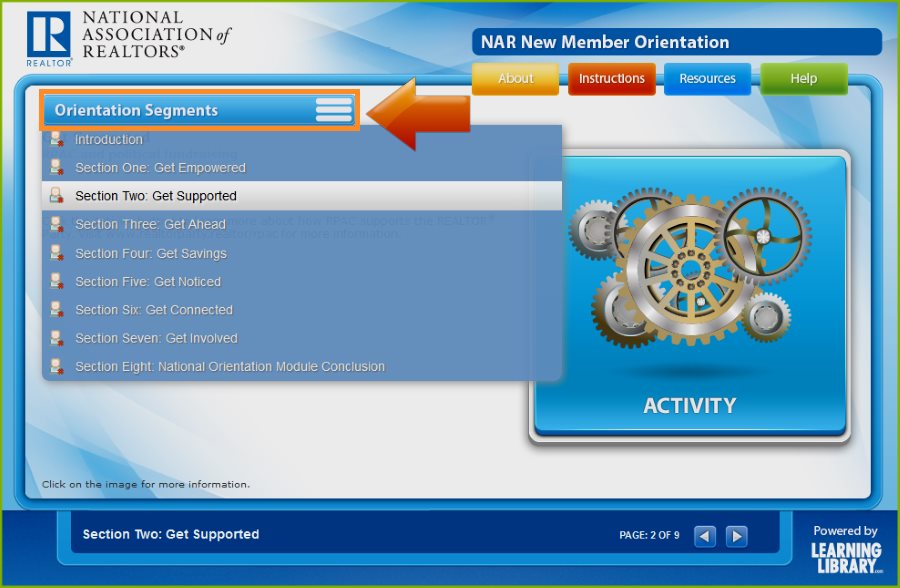This screenshot has height=588, width=900.
Task: Jump to Section Five: Get Noticed
Action: click(148, 282)
